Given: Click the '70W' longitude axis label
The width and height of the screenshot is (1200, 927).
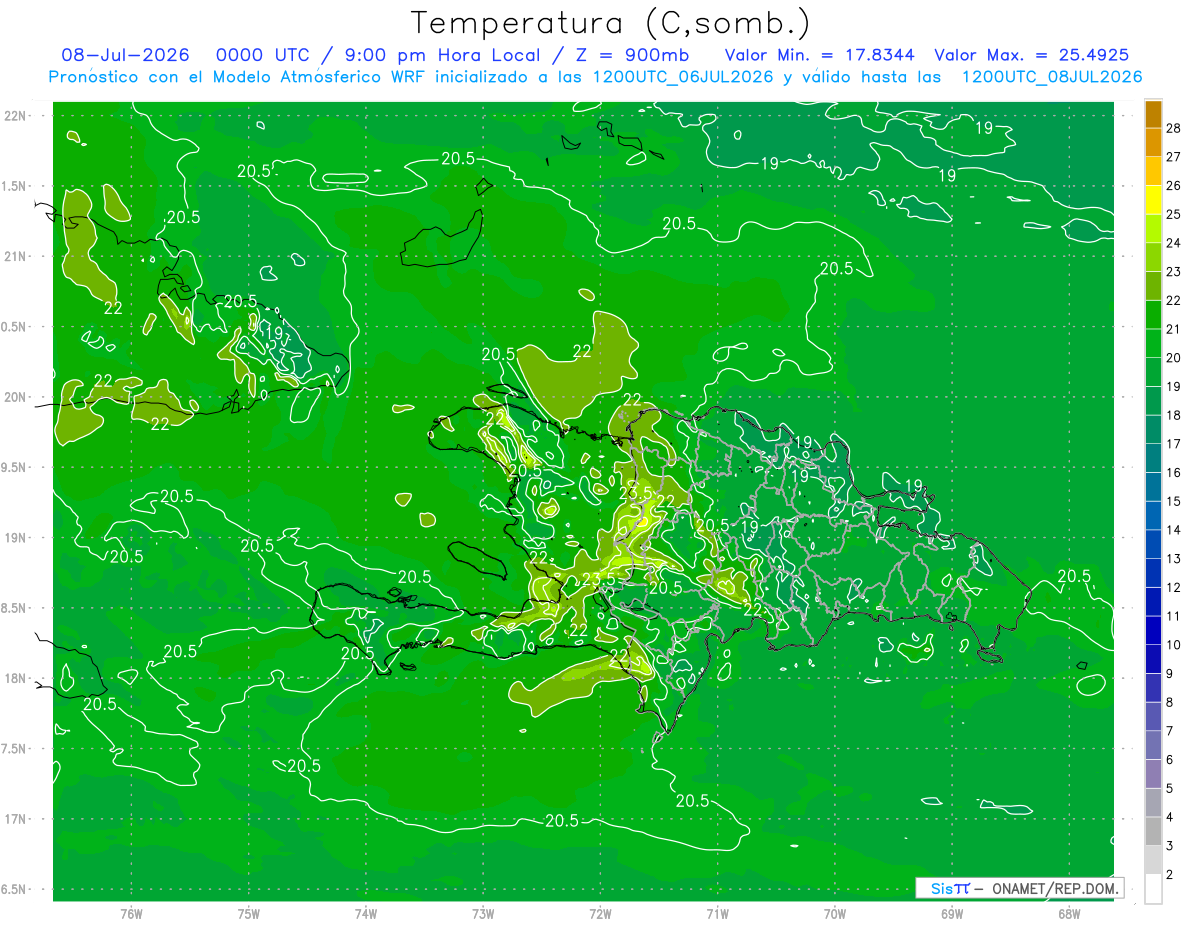Looking at the screenshot, I should coord(835,913).
